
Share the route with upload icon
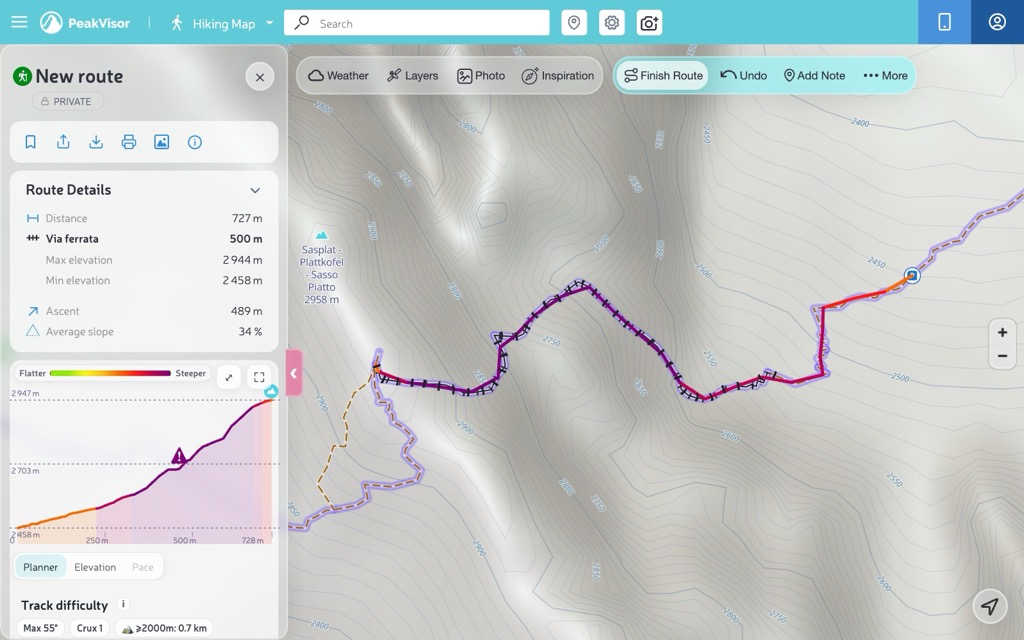[x=63, y=142]
